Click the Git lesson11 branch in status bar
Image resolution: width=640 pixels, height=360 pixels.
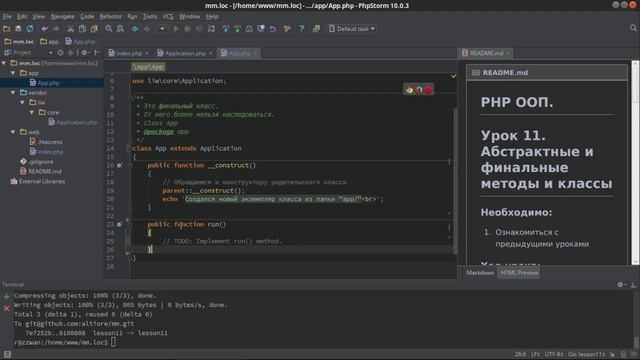pyautogui.click(x=587, y=354)
